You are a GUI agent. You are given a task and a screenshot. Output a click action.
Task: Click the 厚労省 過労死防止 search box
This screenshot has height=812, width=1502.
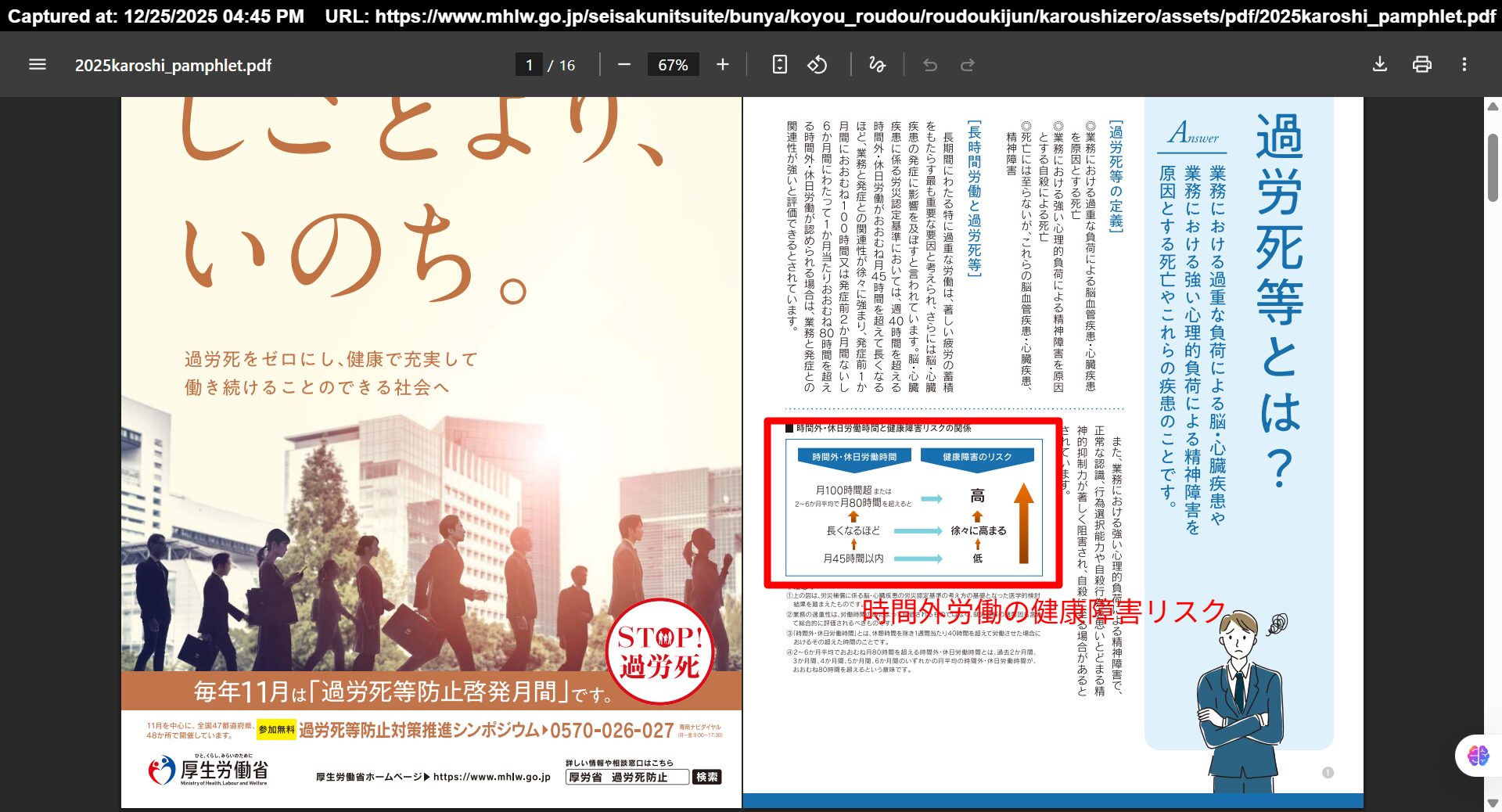[x=627, y=777]
